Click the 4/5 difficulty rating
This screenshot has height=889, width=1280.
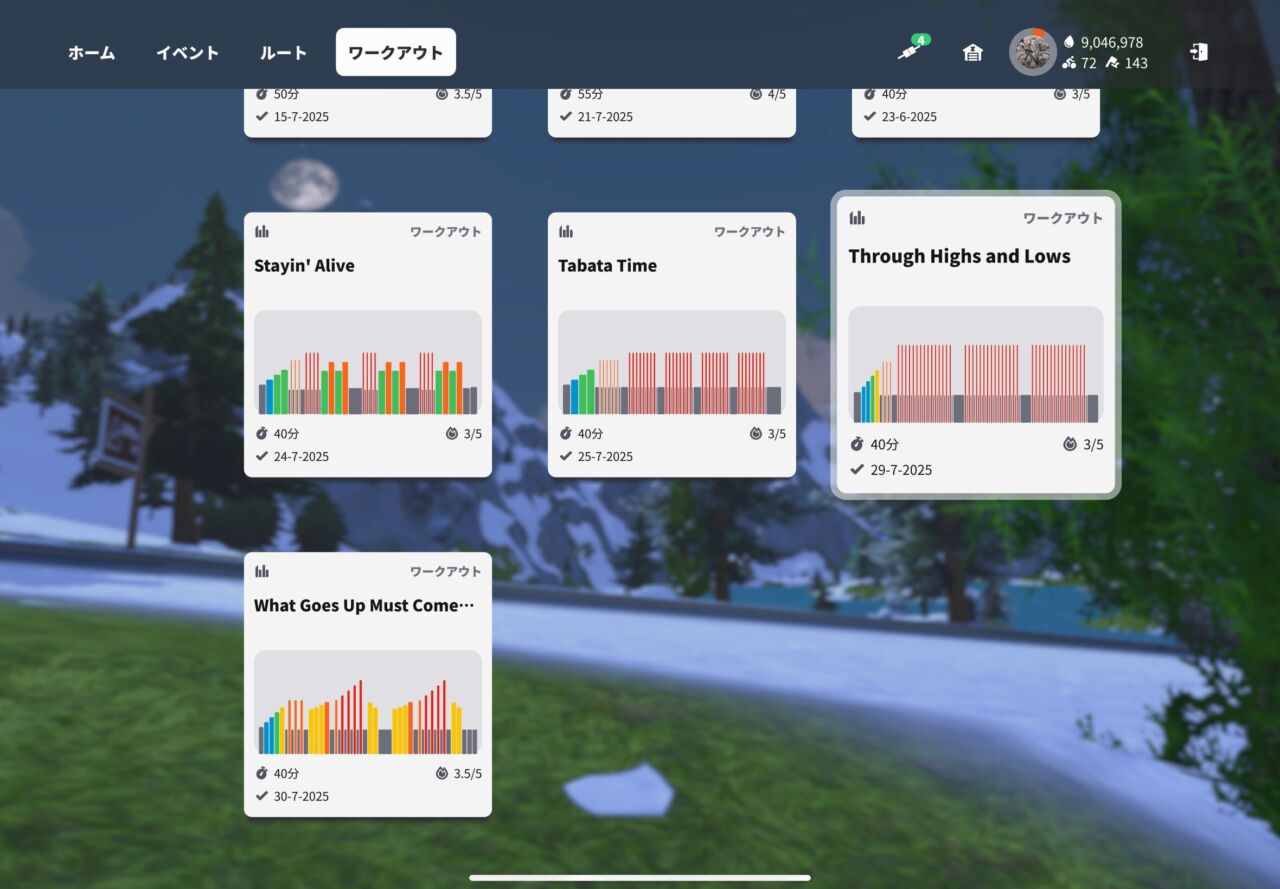tap(776, 94)
